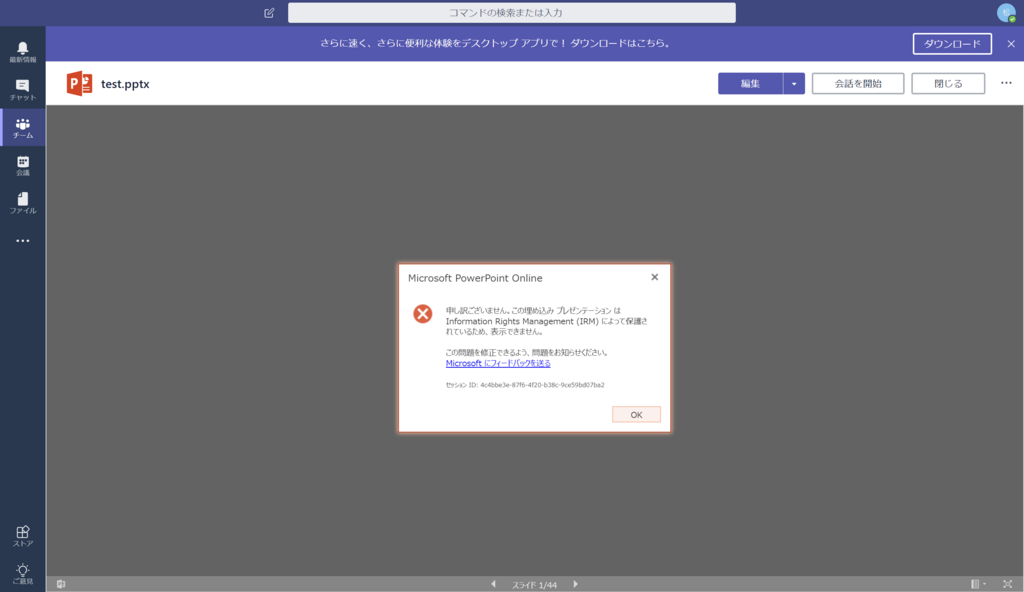Click the 編集 (Edit) button
1024x592 pixels.
[750, 84]
